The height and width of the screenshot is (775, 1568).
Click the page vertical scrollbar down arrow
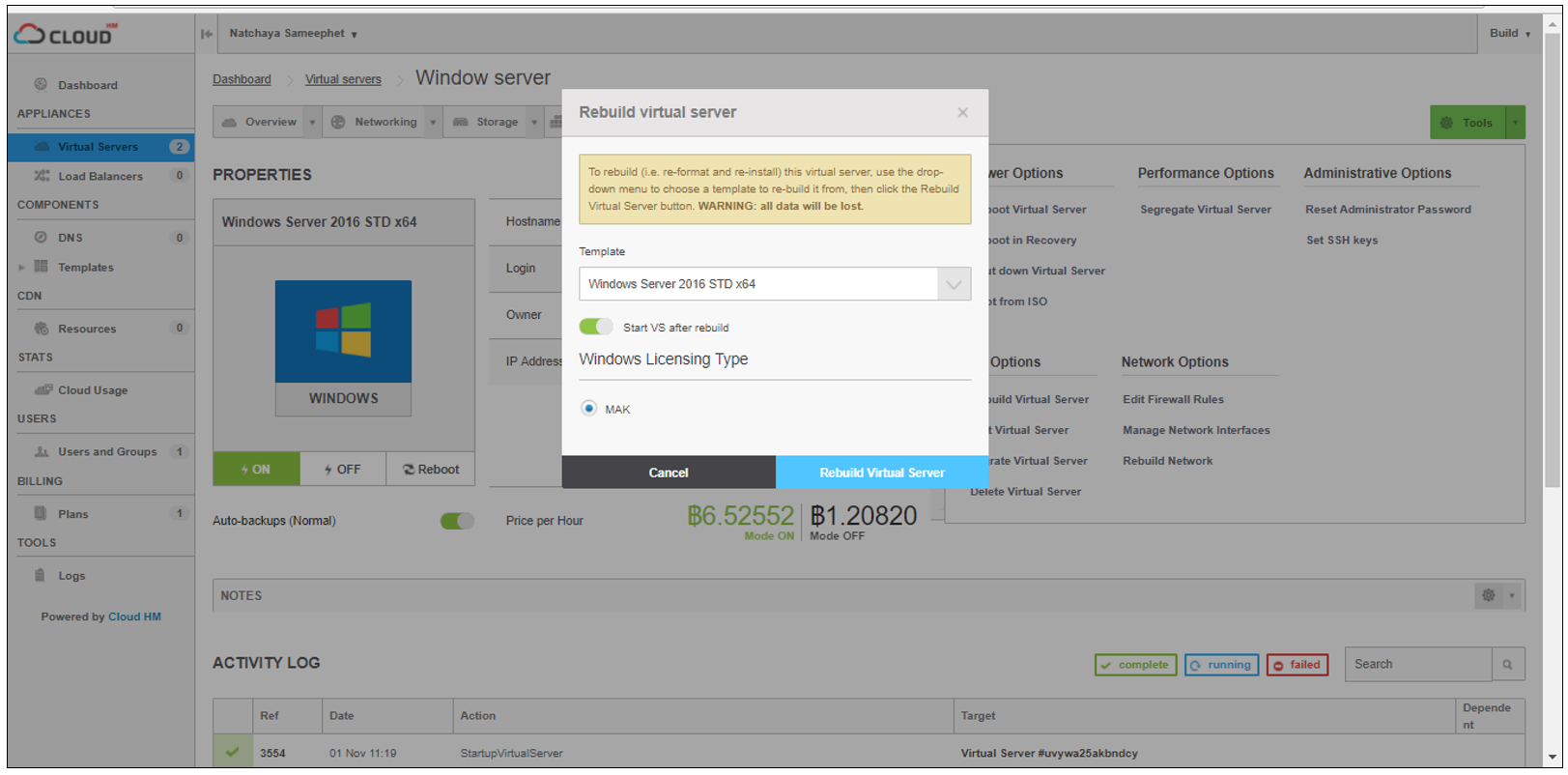tap(1552, 758)
